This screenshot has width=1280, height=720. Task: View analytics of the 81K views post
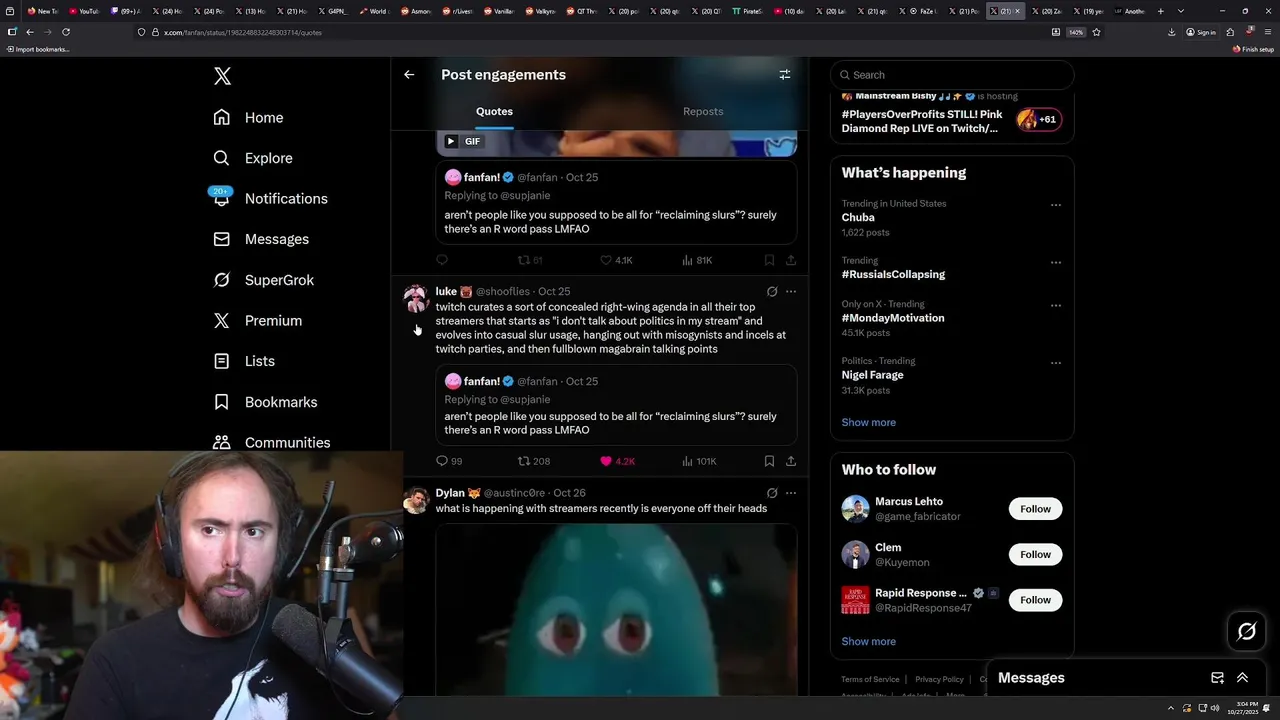click(696, 260)
